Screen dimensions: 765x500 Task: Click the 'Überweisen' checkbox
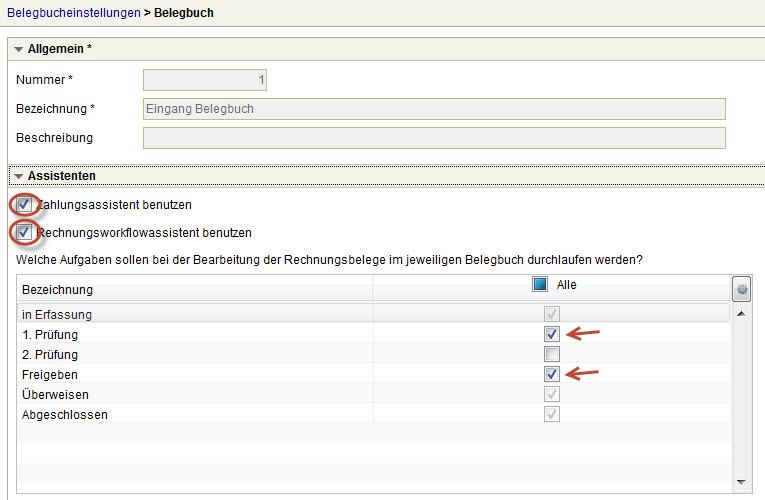(552, 394)
